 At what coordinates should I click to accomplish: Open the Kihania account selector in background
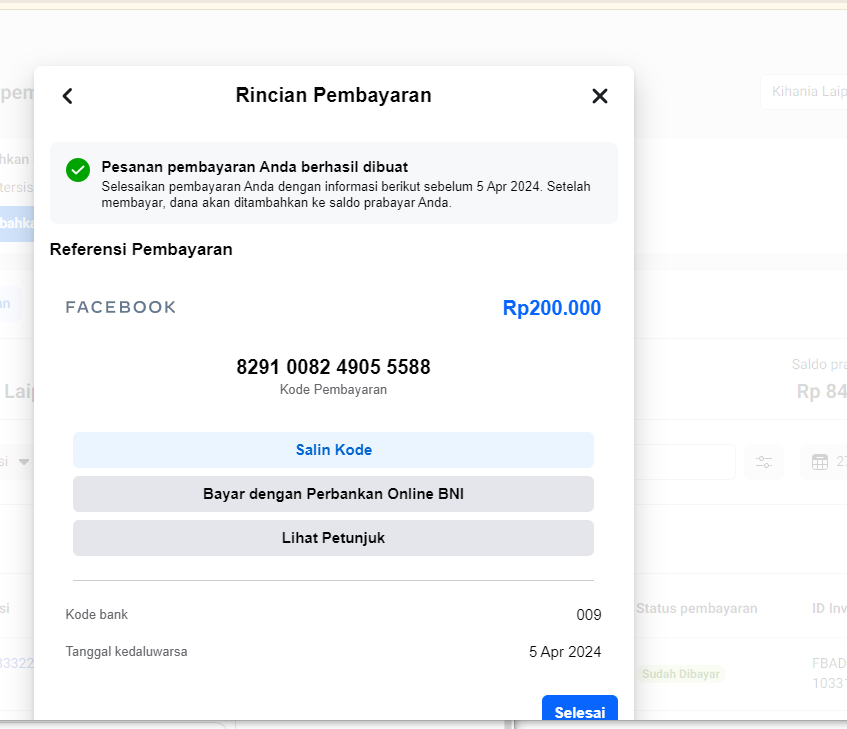click(805, 92)
